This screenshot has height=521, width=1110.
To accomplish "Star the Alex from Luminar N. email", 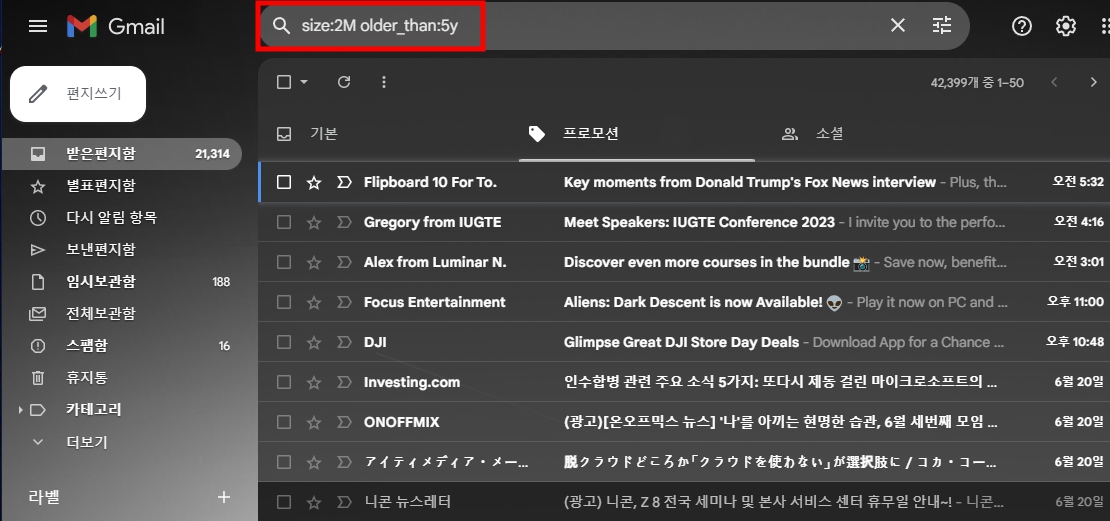I will pyautogui.click(x=314, y=263).
